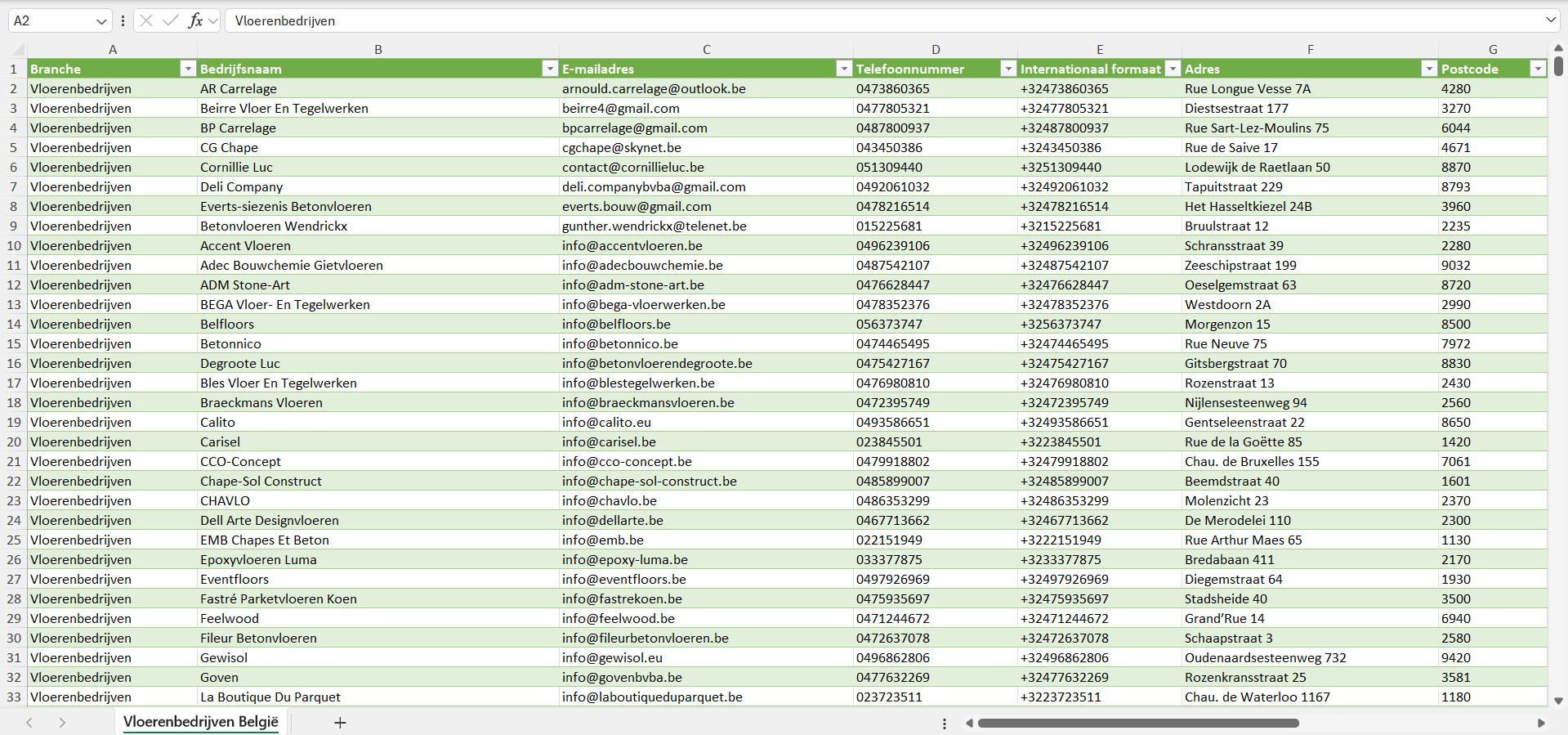
Task: Click the horizontal scrollbar right arrow
Action: [x=1541, y=723]
